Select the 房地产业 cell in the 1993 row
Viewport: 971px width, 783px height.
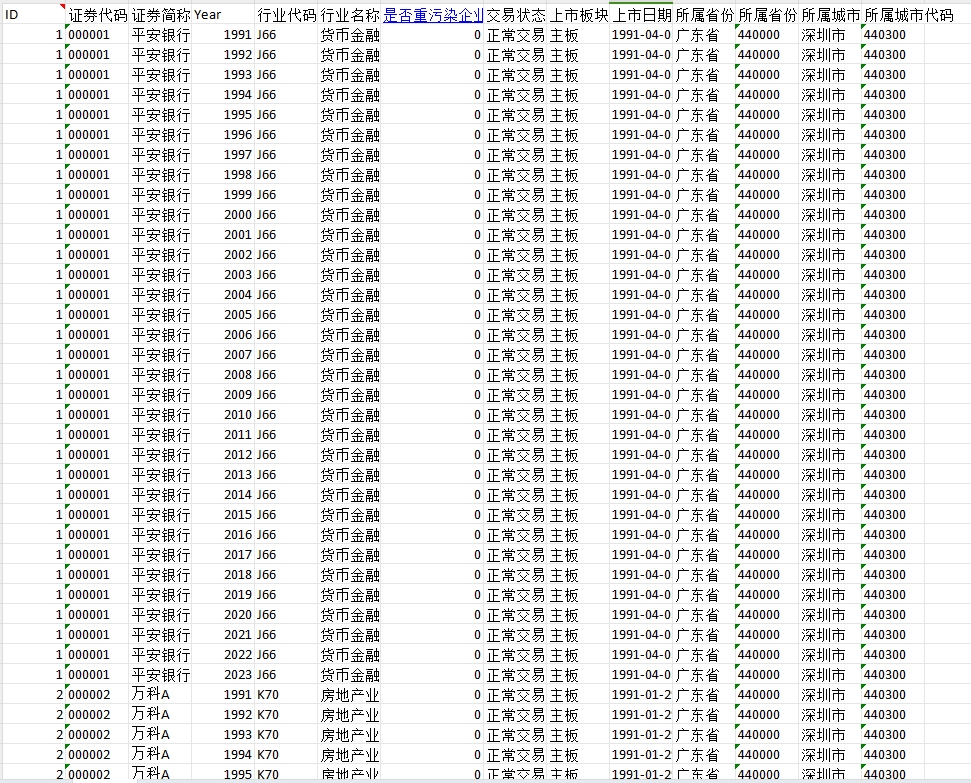coord(349,735)
